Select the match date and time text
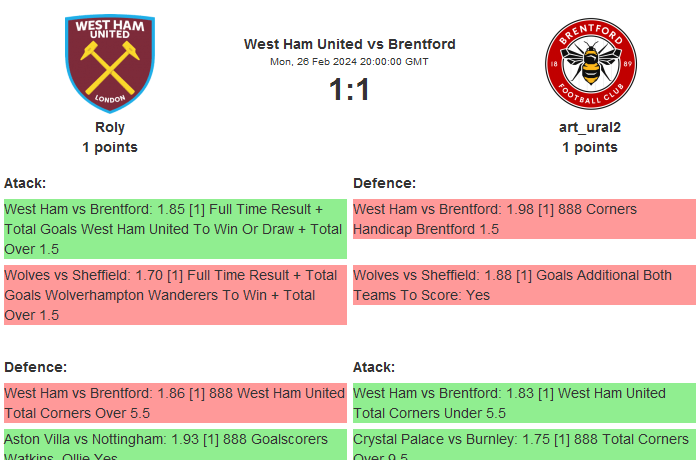Viewport: 700px width, 460px height. coord(349,62)
